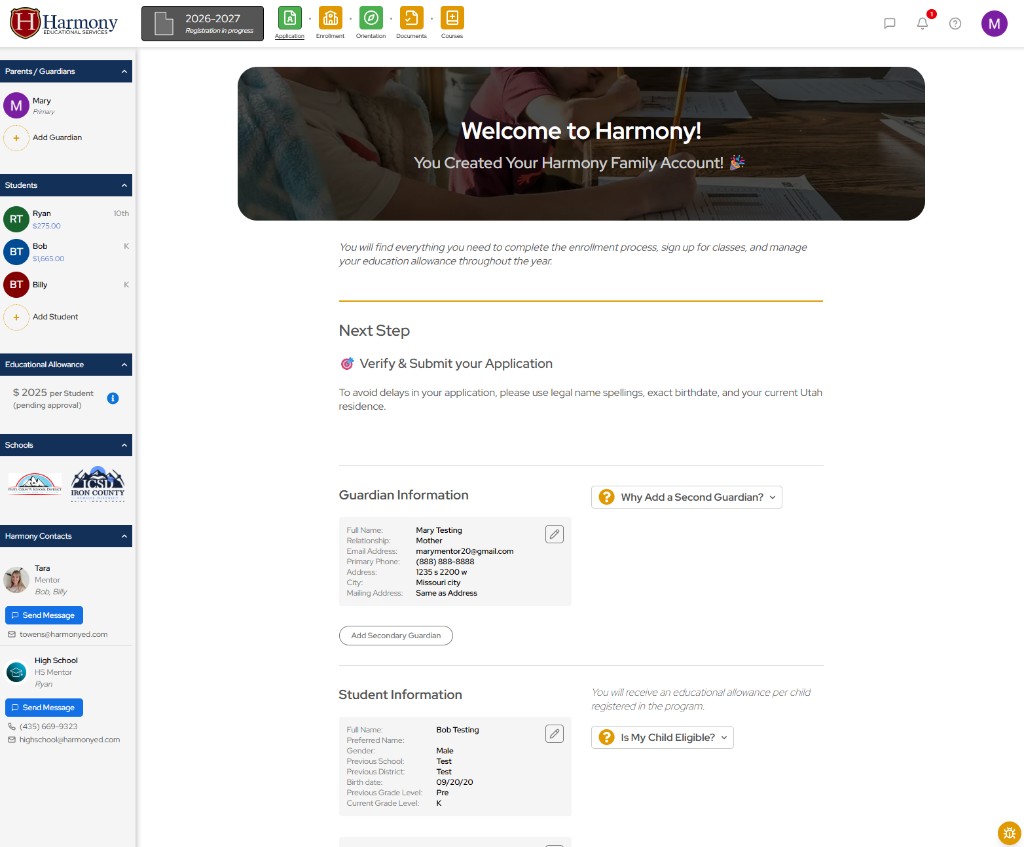Click phone number (435) 669-9323
Screen dimensions: 1024x847
point(48,726)
